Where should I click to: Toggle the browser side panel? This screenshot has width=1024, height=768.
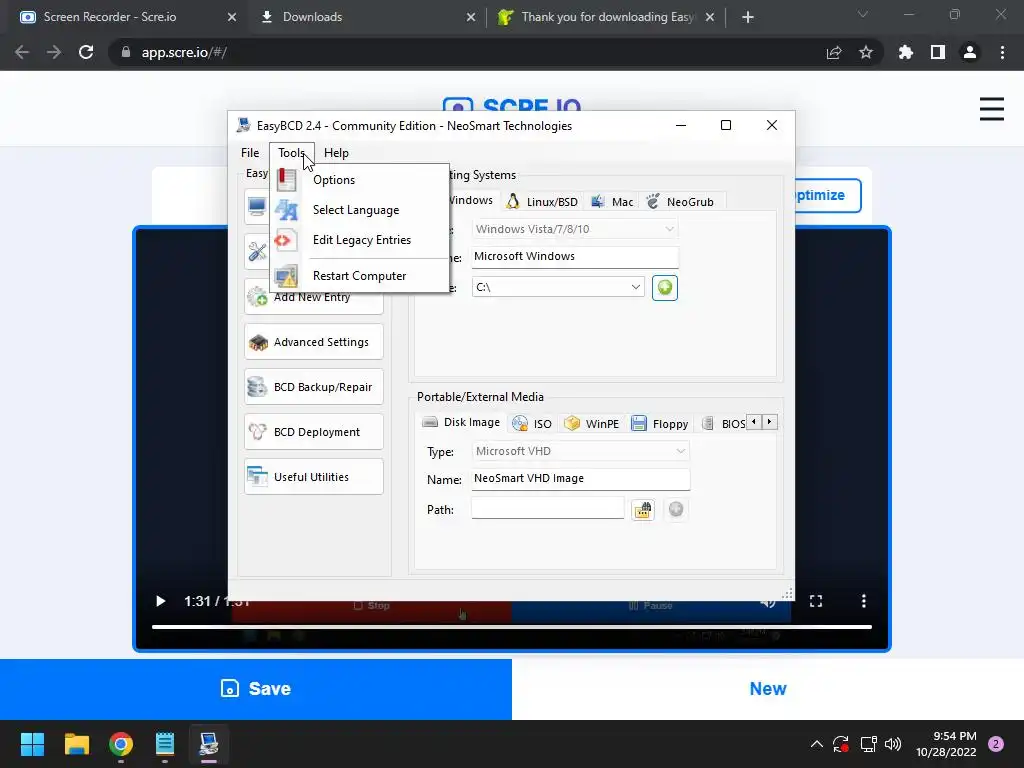(938, 52)
